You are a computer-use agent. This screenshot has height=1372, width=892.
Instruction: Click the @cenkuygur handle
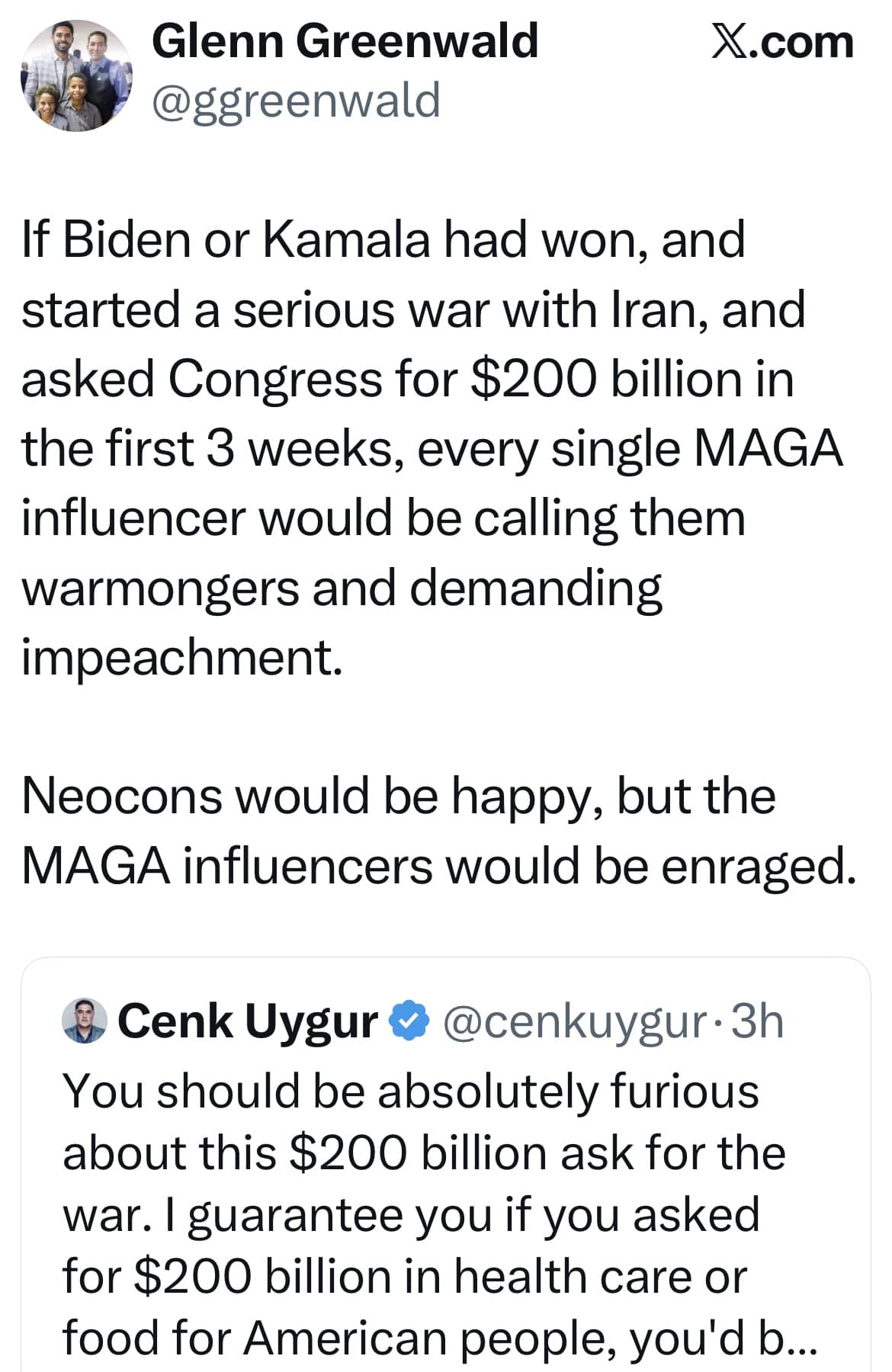574,1021
